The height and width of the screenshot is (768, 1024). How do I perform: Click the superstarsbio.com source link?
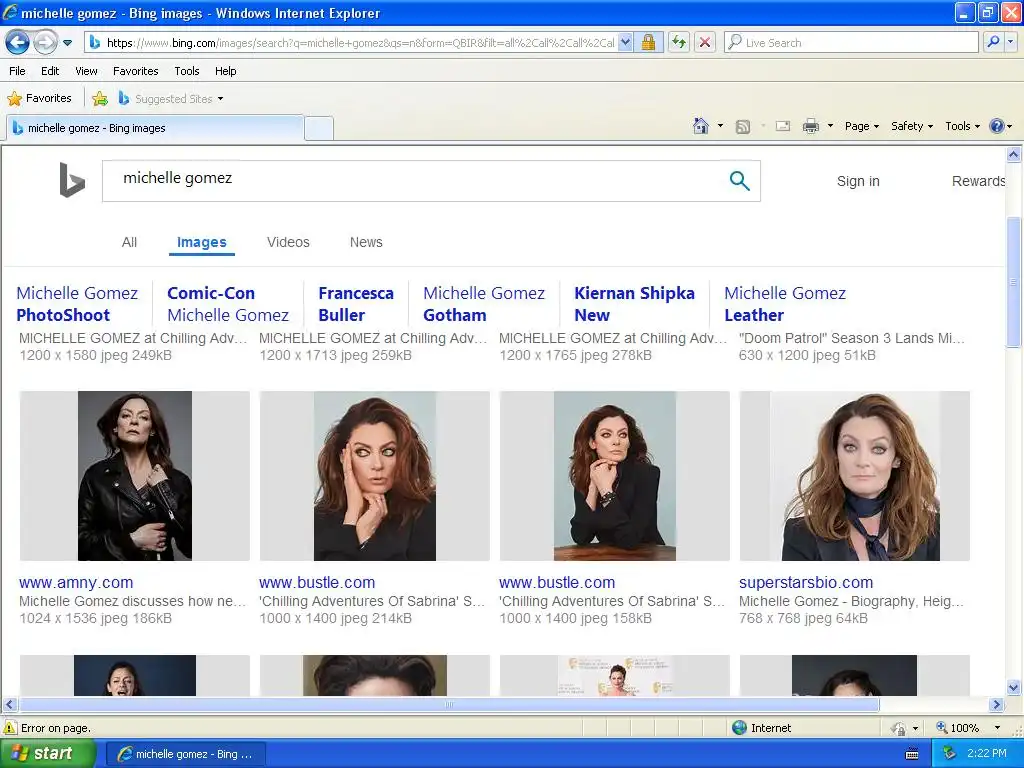[x=806, y=583]
